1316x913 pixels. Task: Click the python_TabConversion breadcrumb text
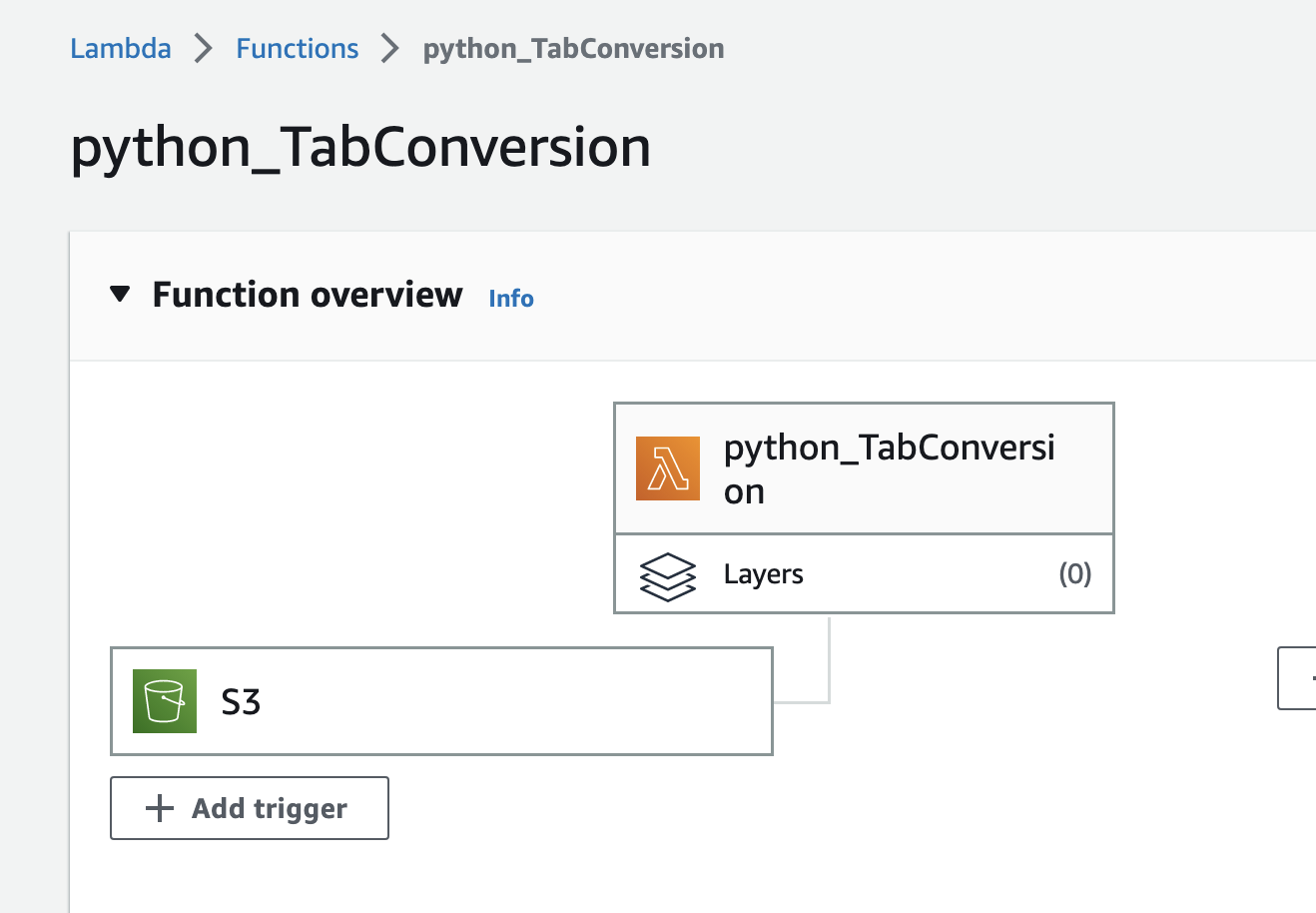click(574, 49)
